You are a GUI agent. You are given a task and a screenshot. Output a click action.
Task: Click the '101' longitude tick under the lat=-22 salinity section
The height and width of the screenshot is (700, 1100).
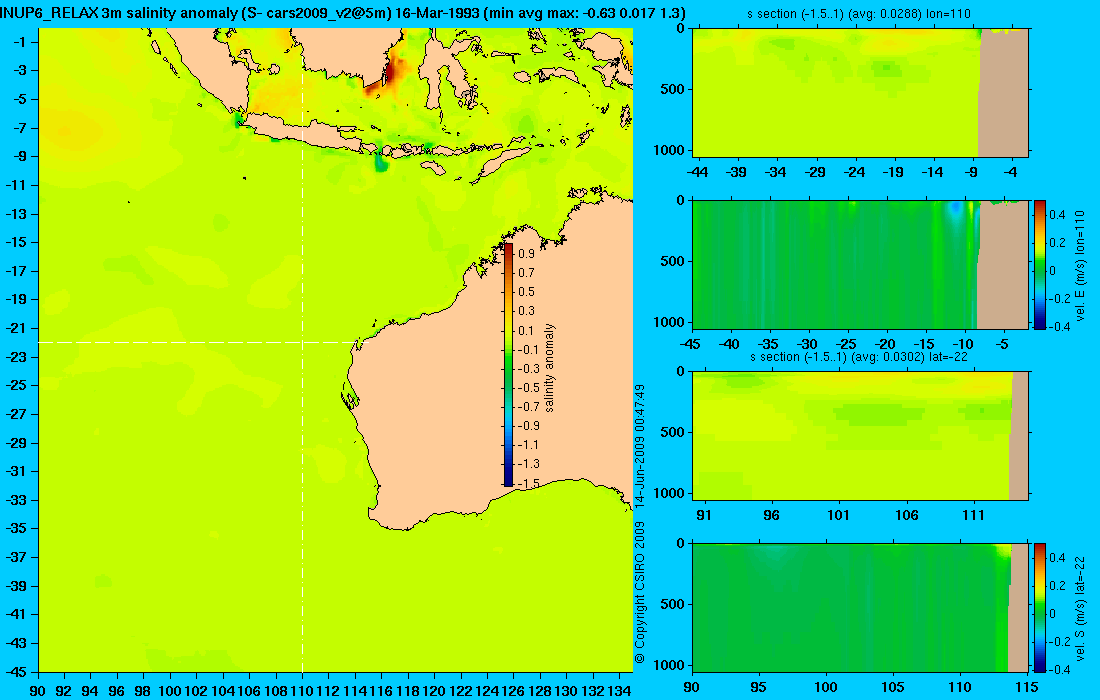(838, 515)
